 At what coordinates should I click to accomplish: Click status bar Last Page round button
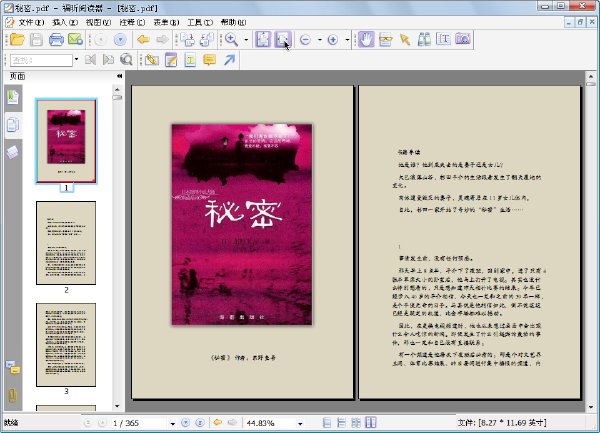200,423
